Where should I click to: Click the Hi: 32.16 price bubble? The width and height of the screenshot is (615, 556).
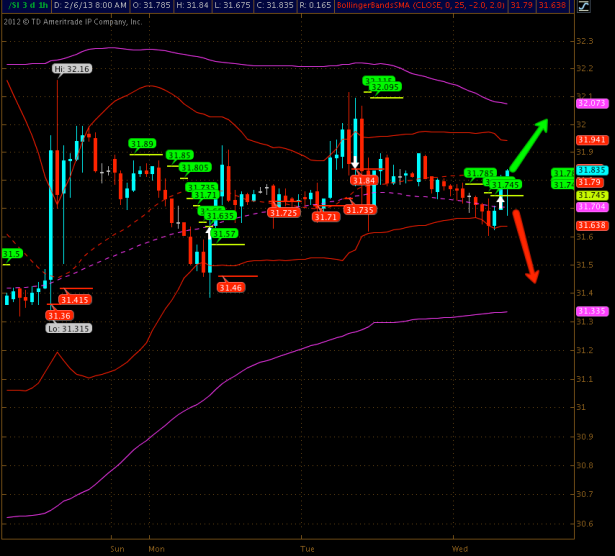point(72,69)
